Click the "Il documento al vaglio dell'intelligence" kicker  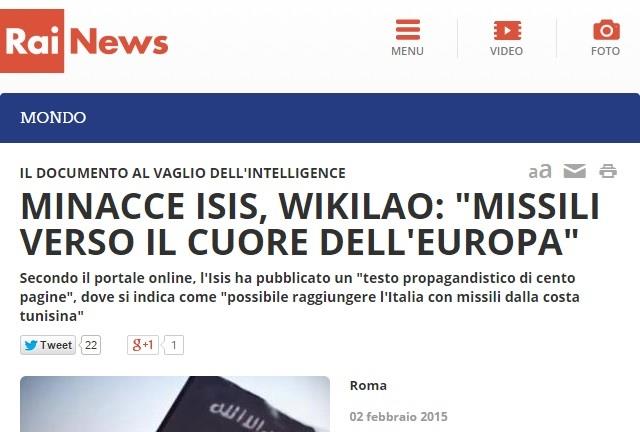tap(183, 173)
